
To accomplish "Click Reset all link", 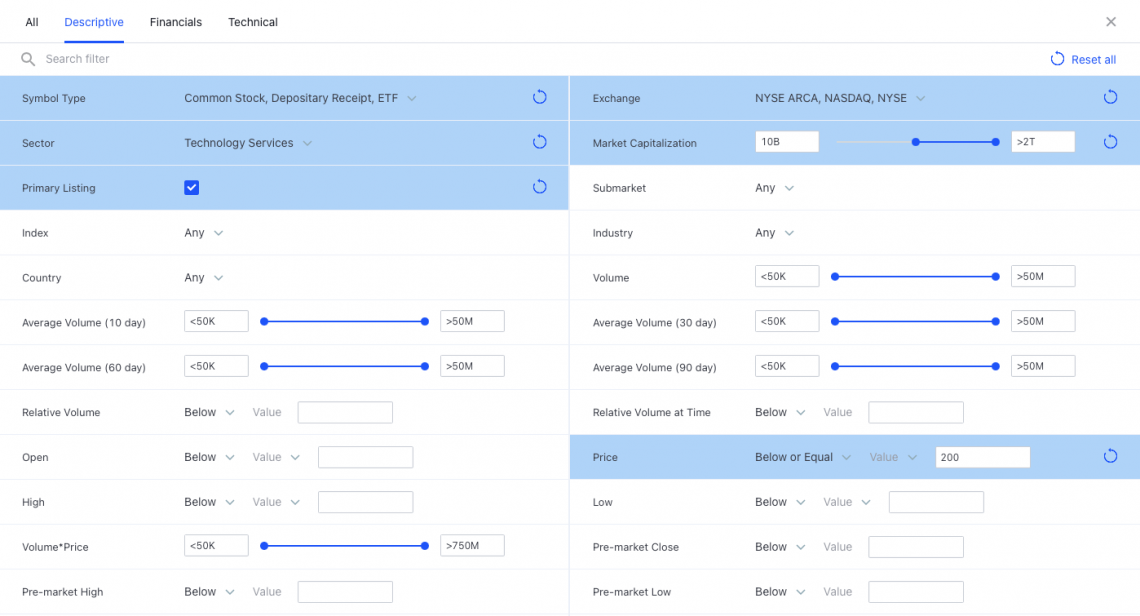I will (x=1083, y=59).
